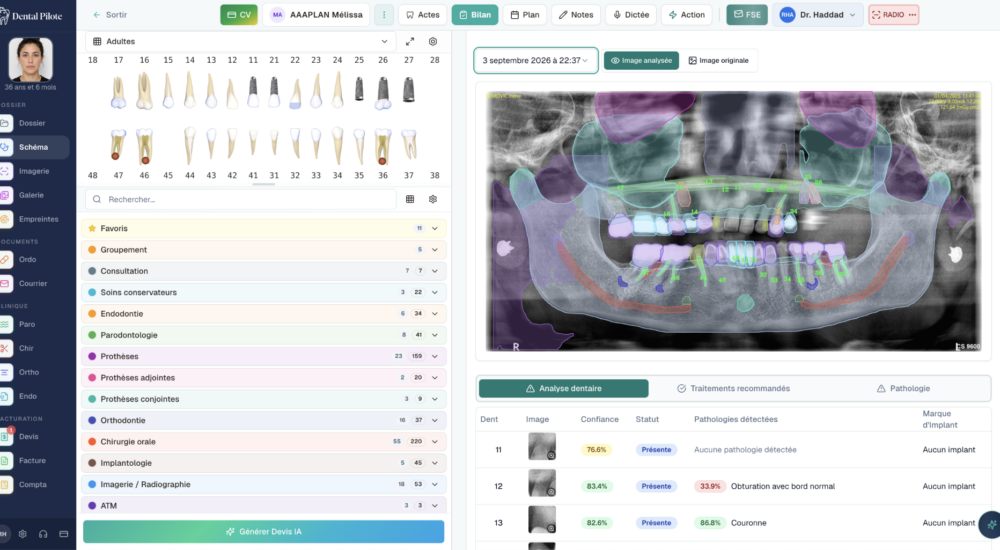Viewport: 1000px width, 550px height.
Task: Select implant tooth 26 on chart
Action: coord(383,93)
